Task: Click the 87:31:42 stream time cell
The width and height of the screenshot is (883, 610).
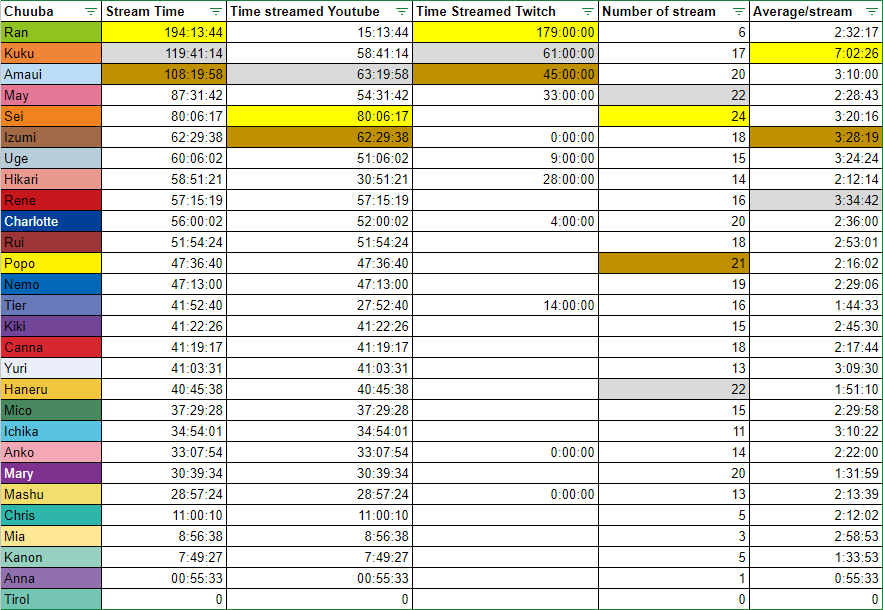Action: [164, 96]
